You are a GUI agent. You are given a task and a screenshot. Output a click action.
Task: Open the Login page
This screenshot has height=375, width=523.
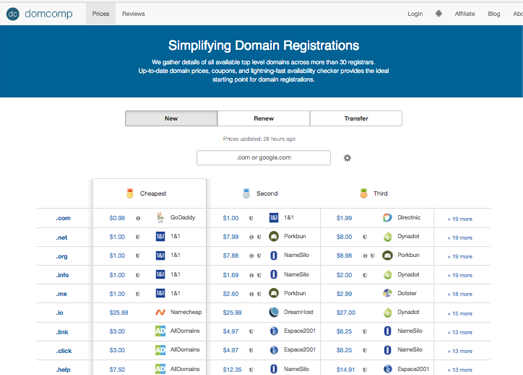pyautogui.click(x=415, y=14)
